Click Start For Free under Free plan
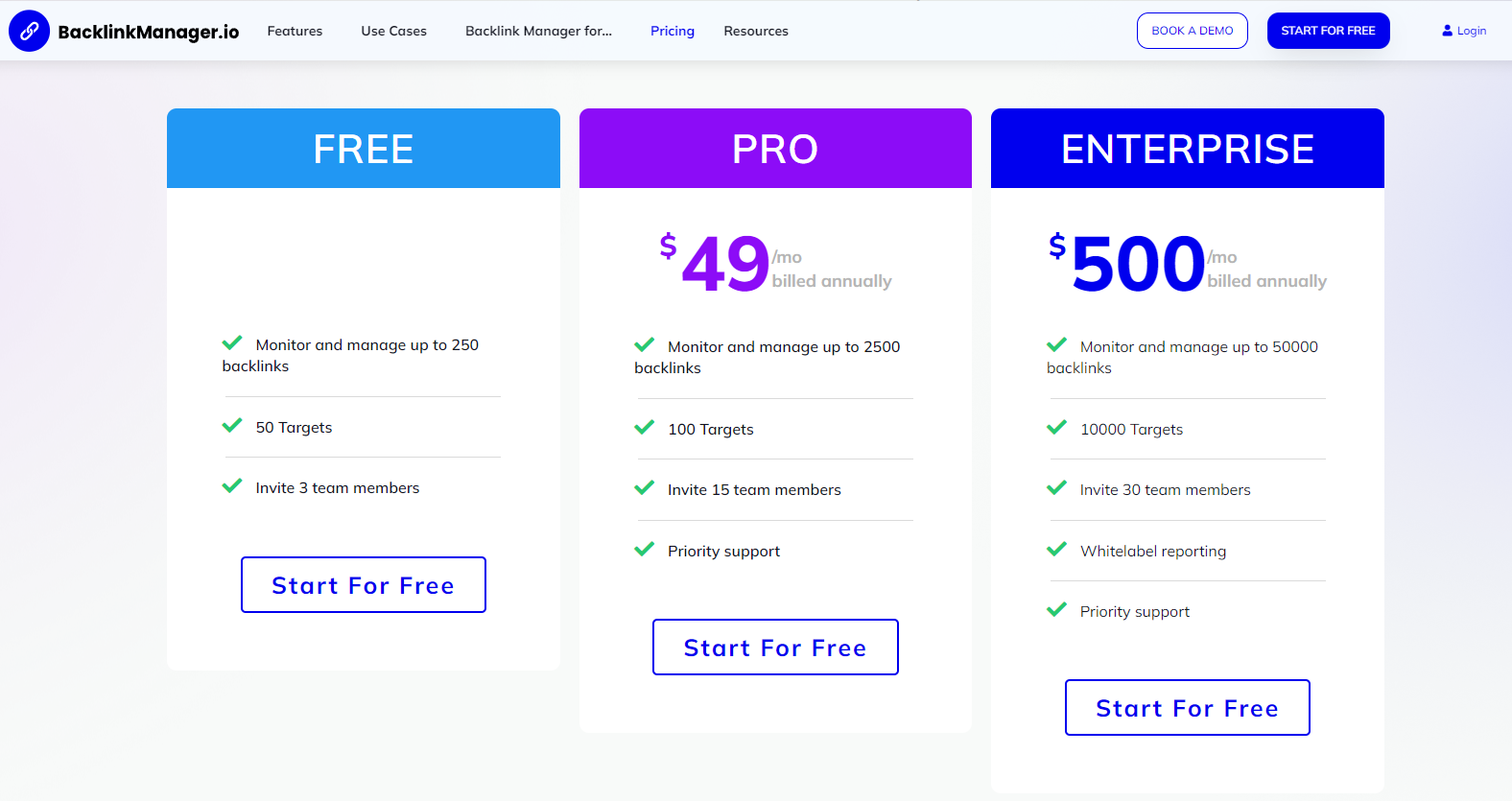This screenshot has height=801, width=1512. point(364,584)
